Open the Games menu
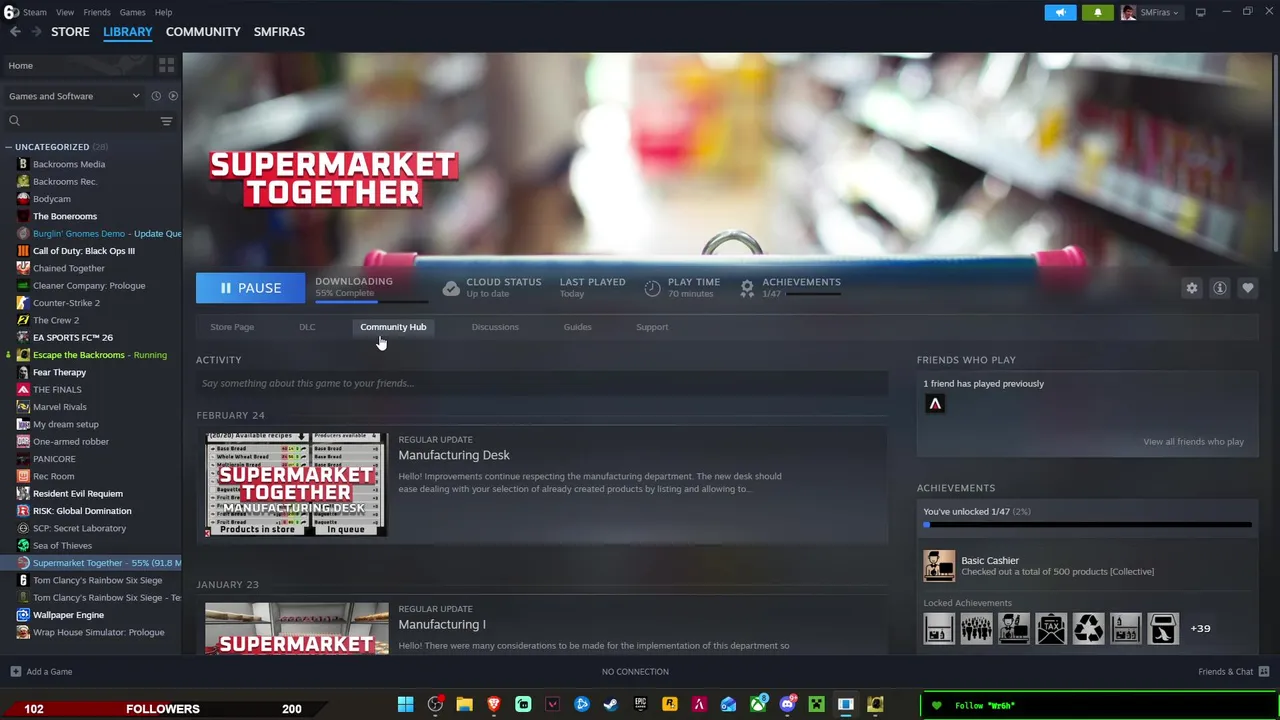This screenshot has height=720, width=1280. pyautogui.click(x=132, y=12)
